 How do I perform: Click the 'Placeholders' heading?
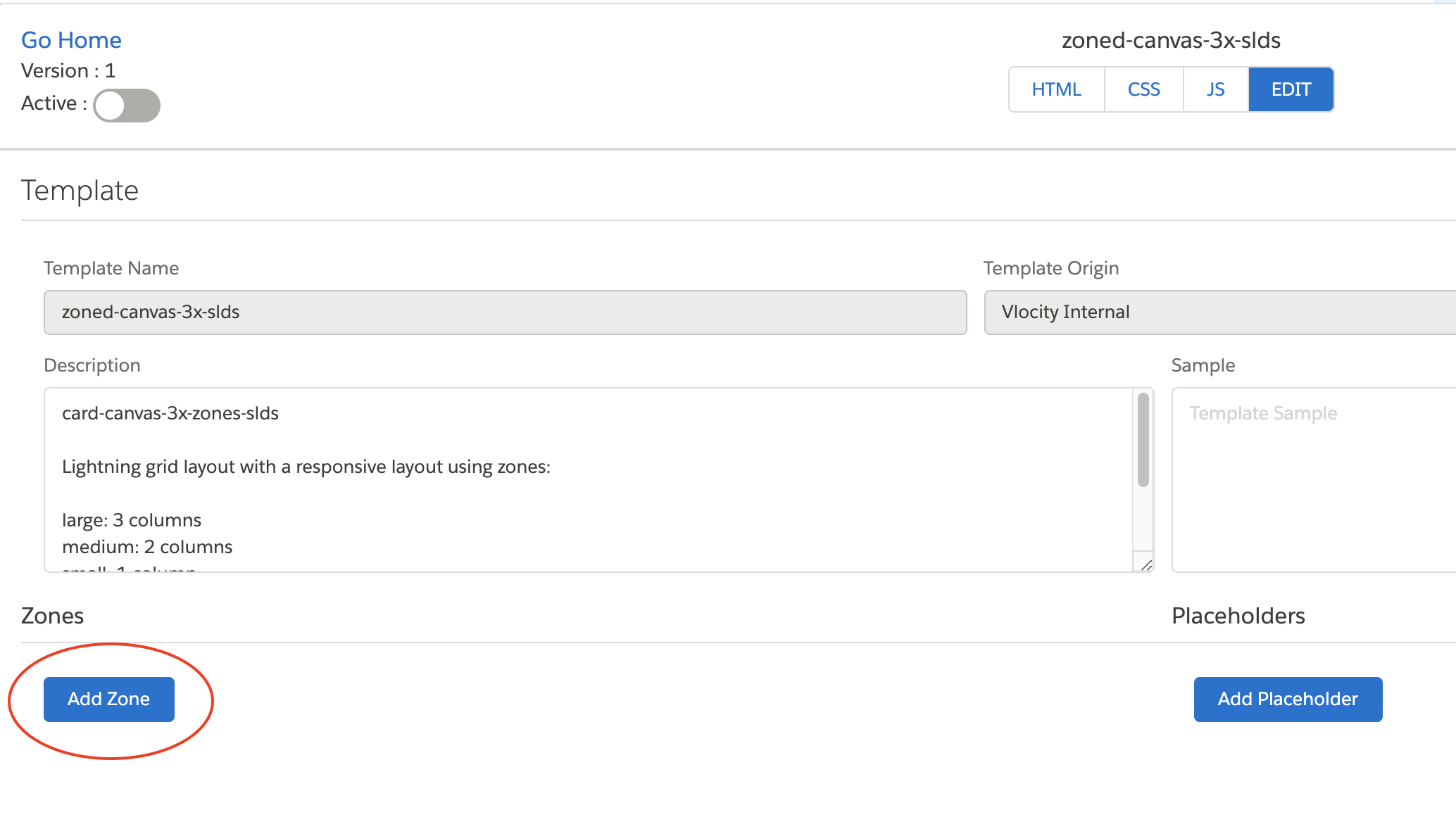coord(1238,616)
